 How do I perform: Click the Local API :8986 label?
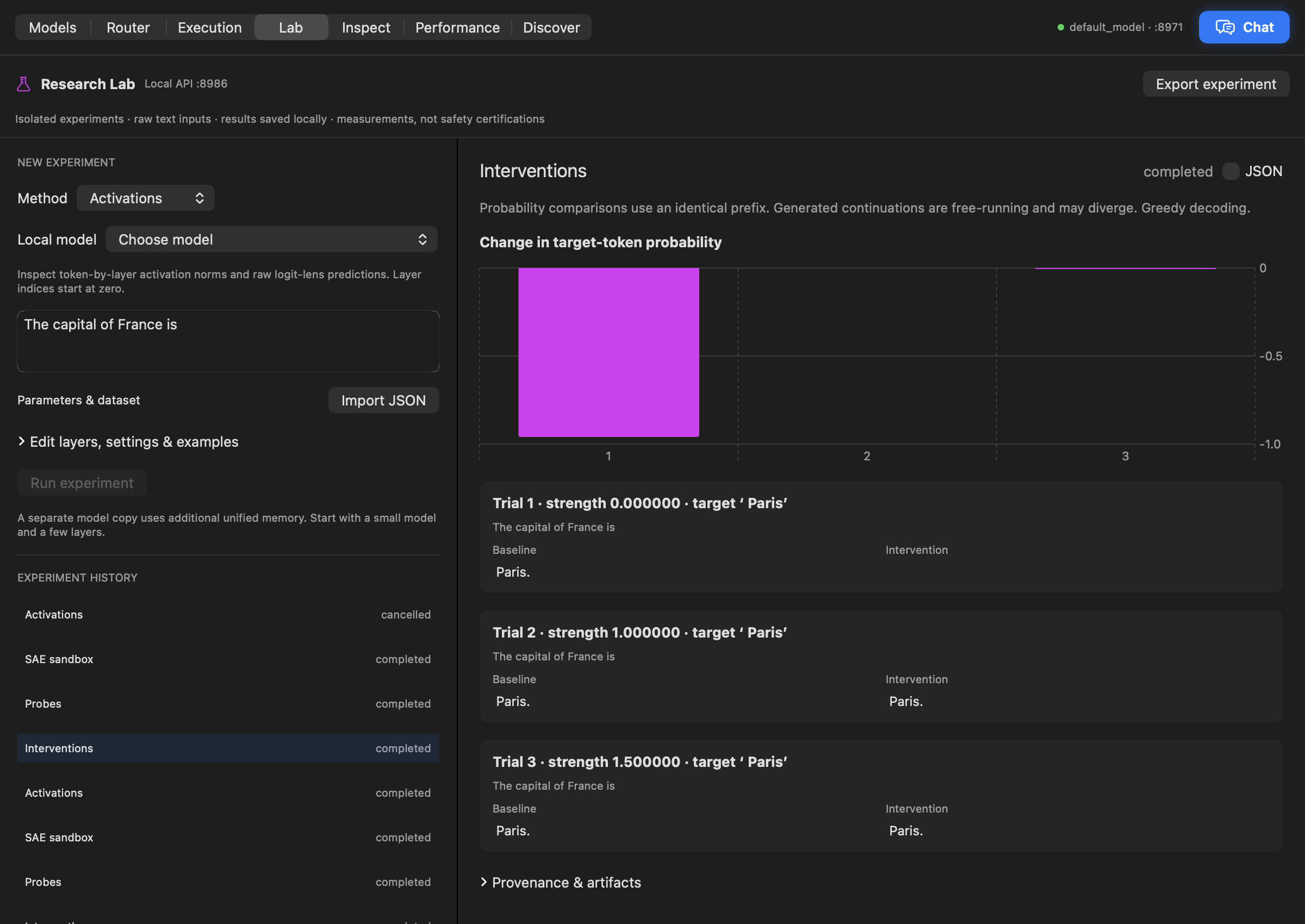click(x=186, y=84)
